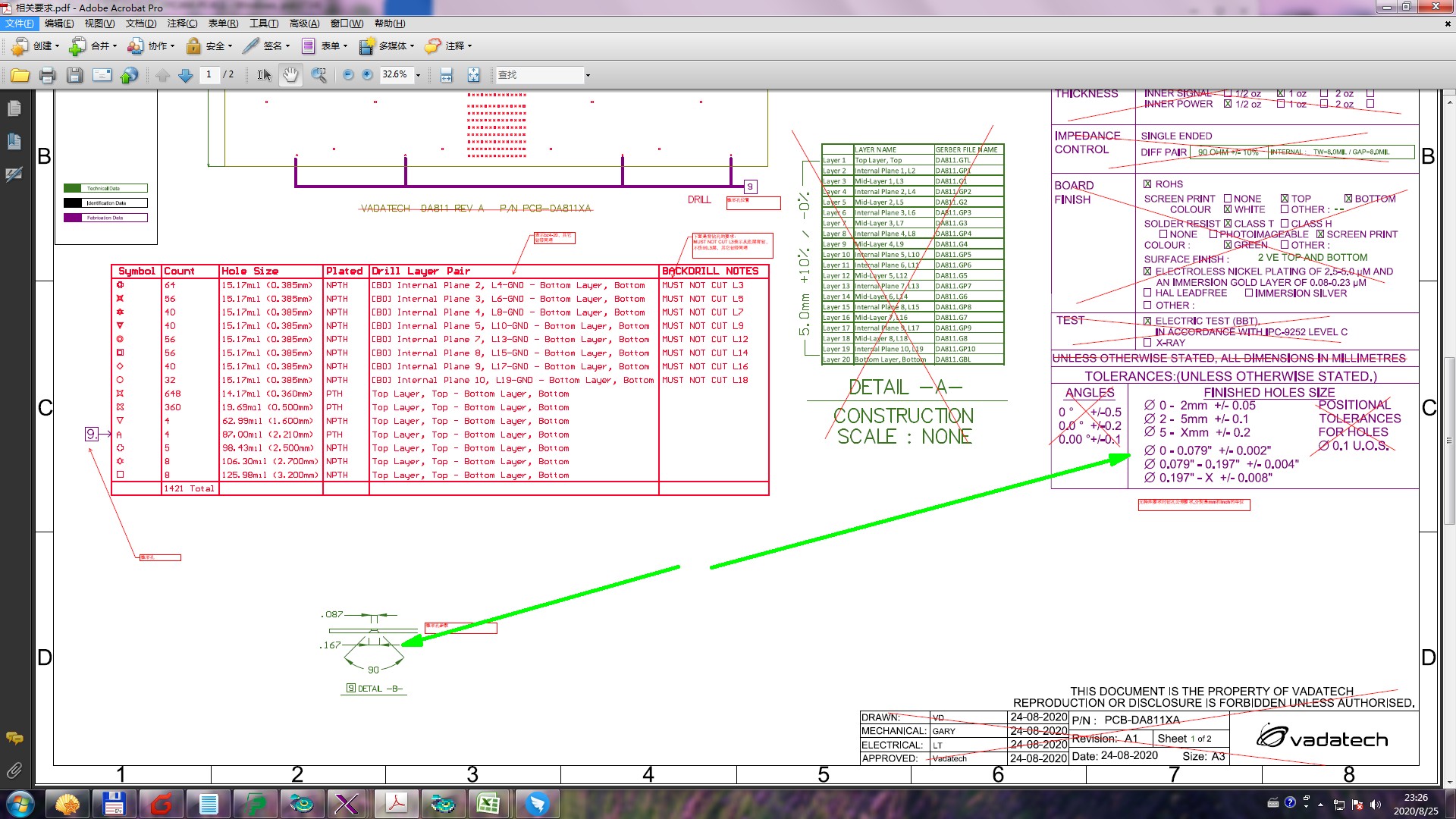Show the Attachments paperclip panel

pyautogui.click(x=14, y=770)
